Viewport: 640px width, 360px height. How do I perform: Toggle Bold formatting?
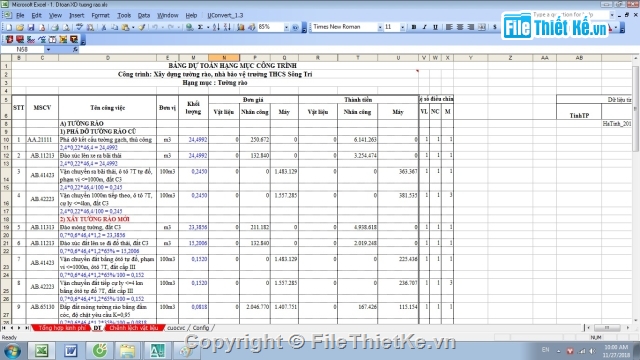413,27
